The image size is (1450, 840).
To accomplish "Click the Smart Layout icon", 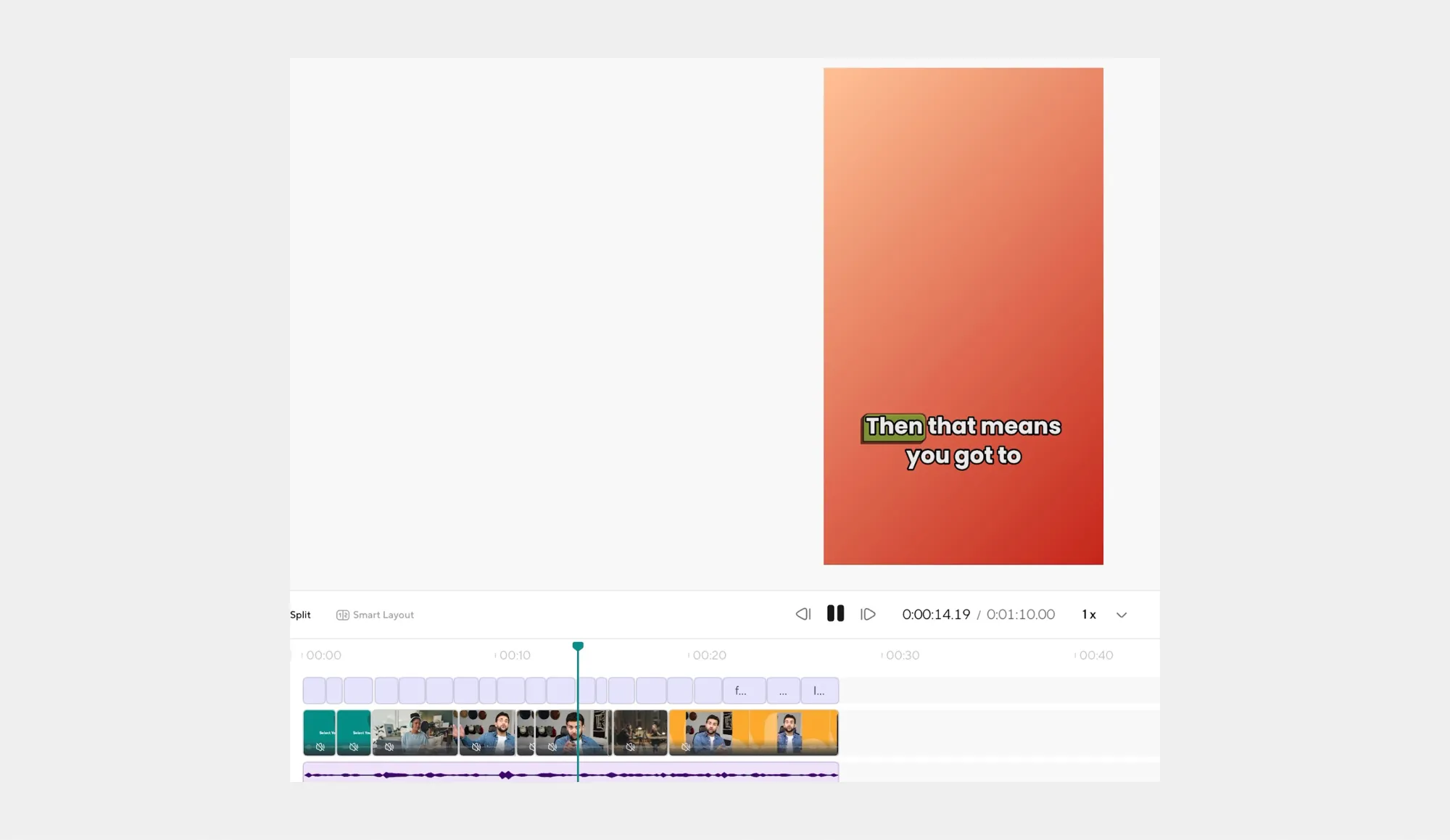I will (x=342, y=615).
